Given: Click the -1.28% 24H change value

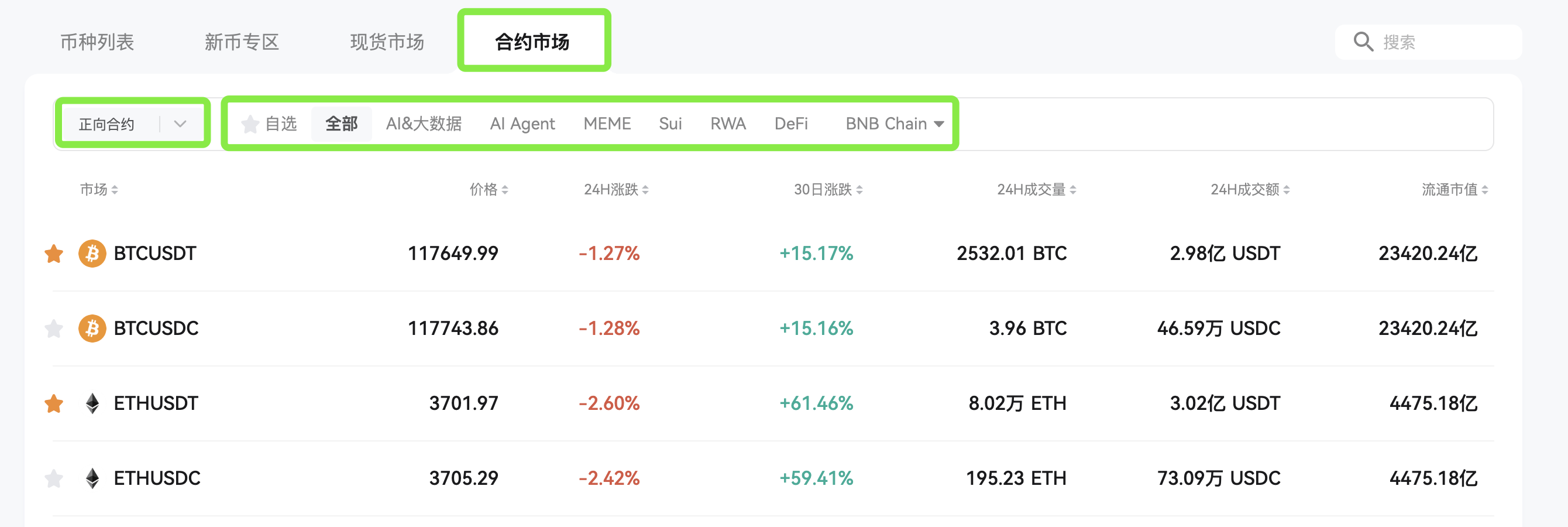Looking at the screenshot, I should (x=608, y=328).
